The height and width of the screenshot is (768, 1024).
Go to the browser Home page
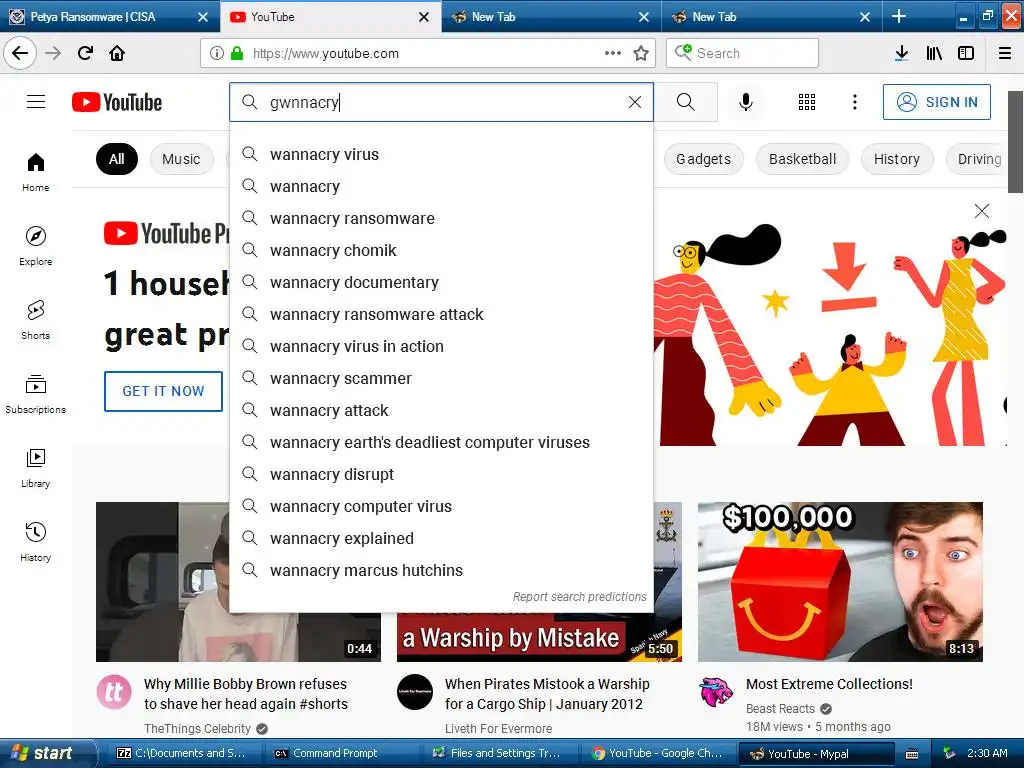[117, 53]
